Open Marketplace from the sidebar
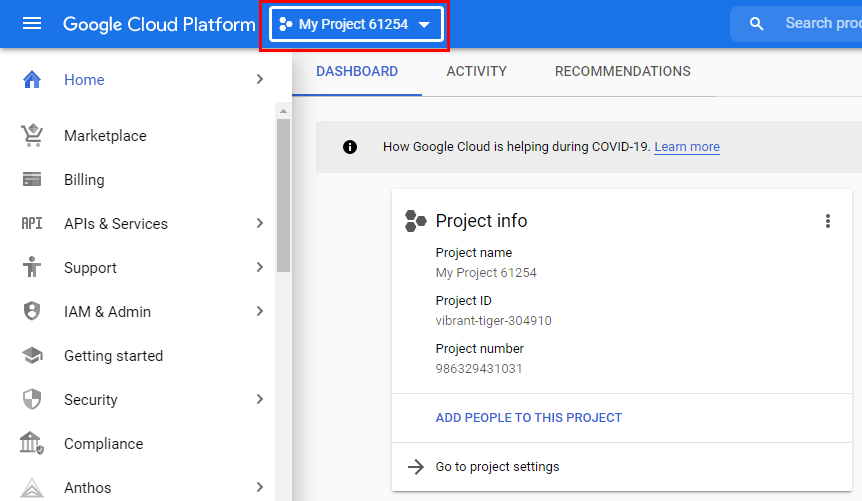The image size is (862, 501). click(105, 136)
